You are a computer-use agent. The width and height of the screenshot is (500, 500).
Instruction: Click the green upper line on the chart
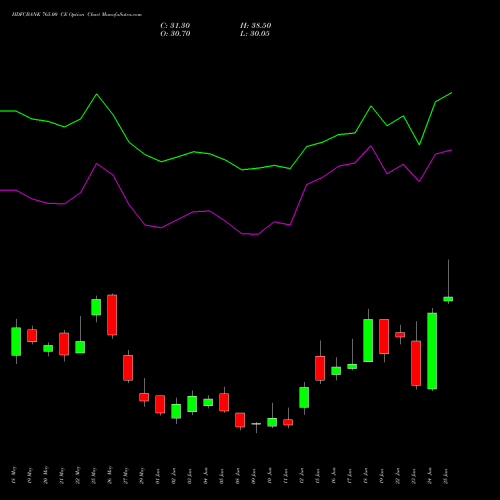tap(226, 160)
